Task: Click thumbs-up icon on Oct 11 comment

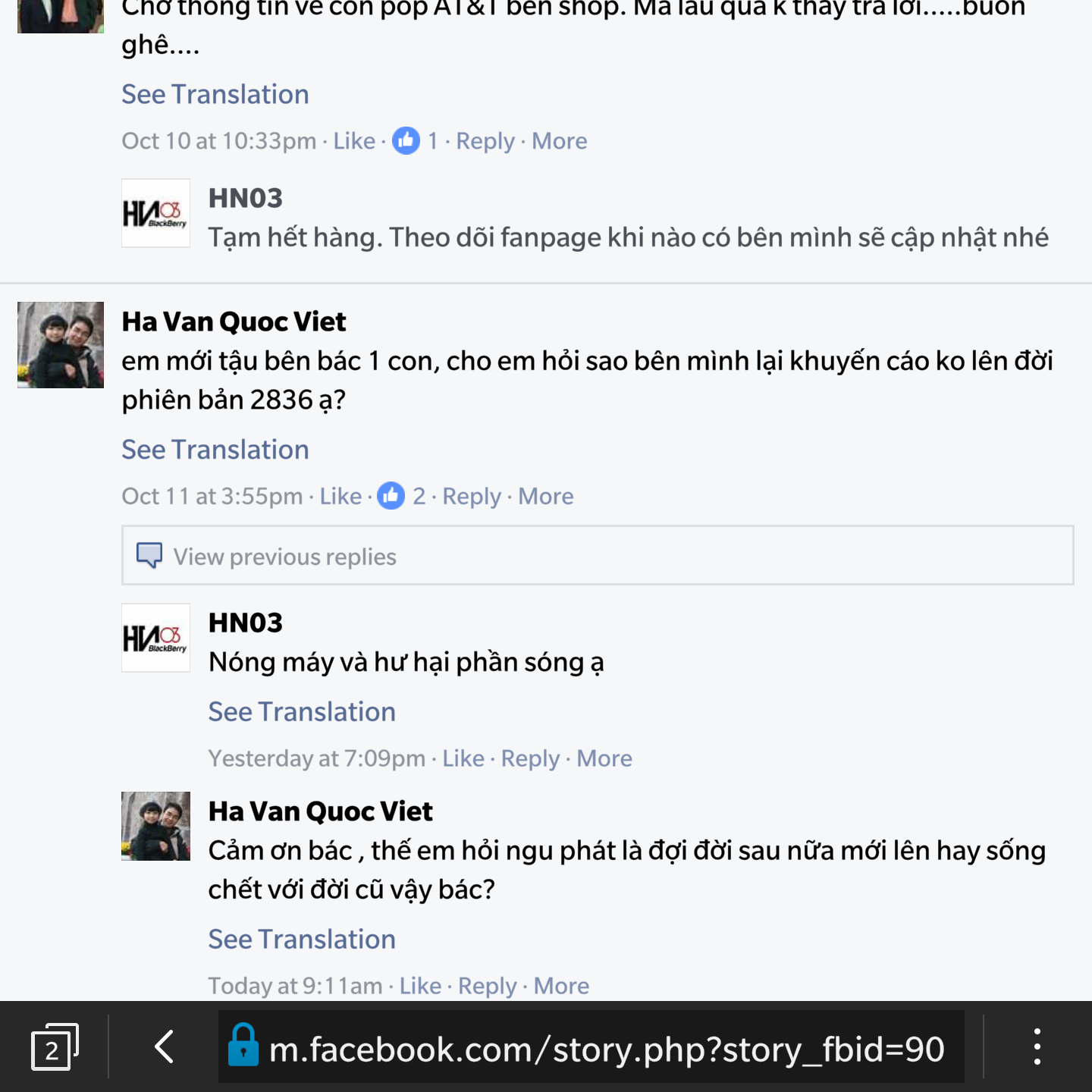Action: coord(391,496)
